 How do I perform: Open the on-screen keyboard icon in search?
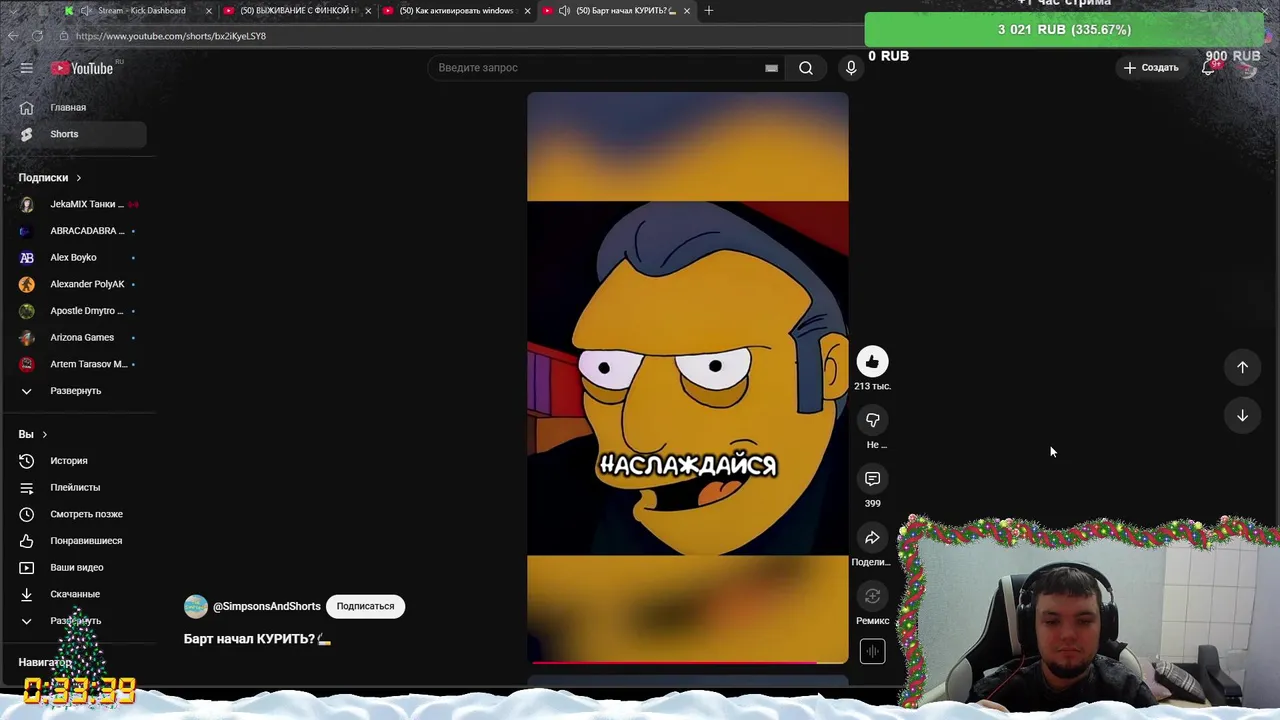click(x=771, y=68)
